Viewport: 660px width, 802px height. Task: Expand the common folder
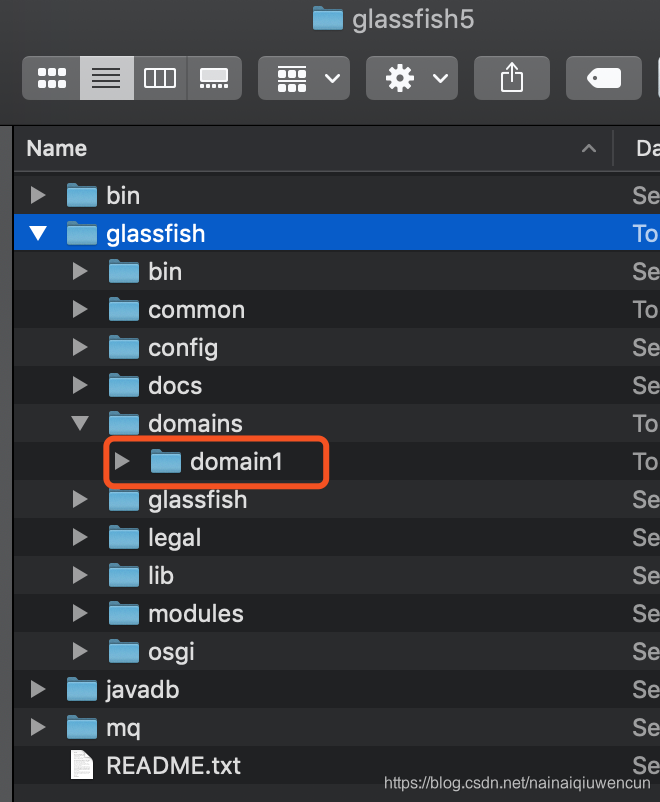pyautogui.click(x=80, y=309)
